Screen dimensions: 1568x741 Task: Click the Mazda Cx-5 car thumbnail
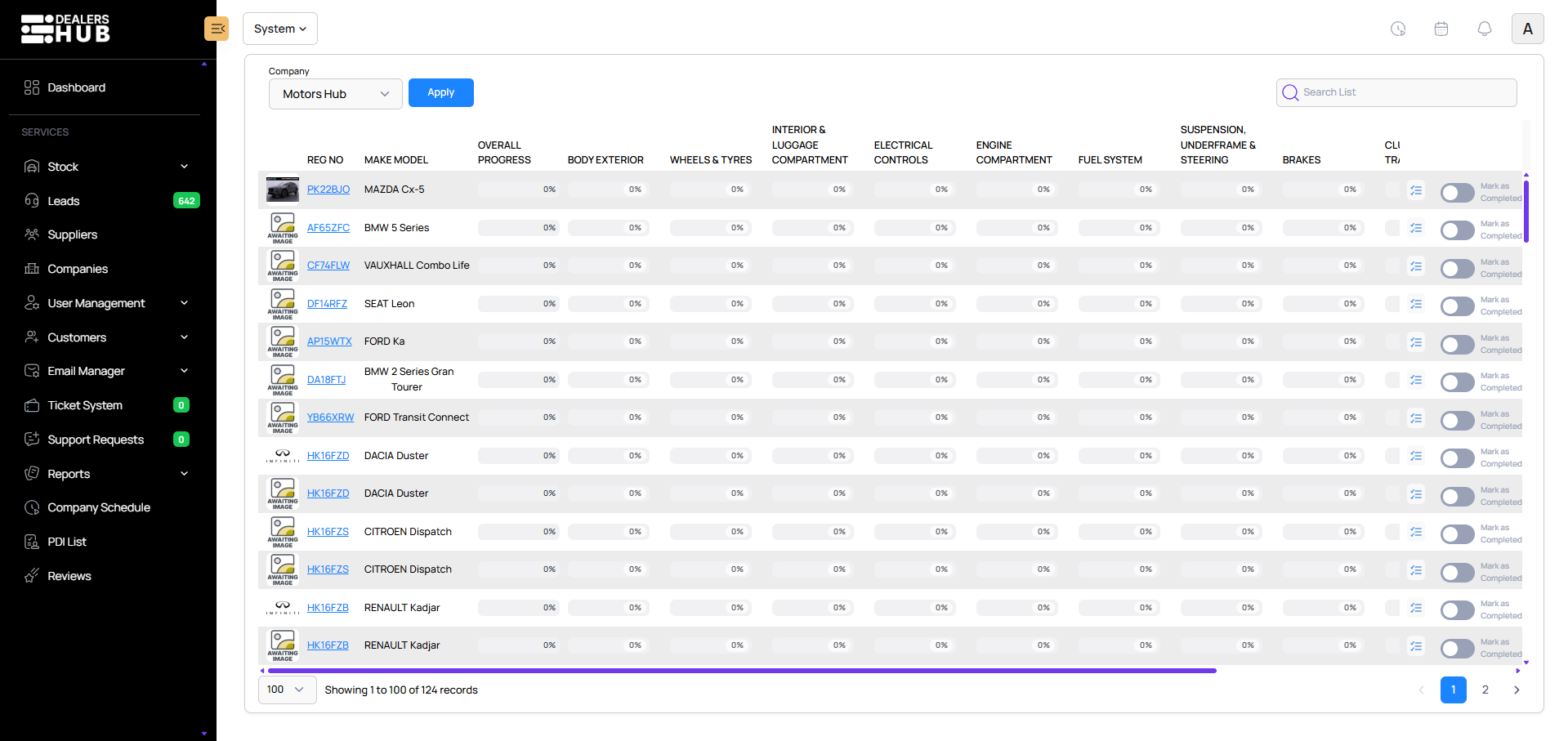point(283,190)
